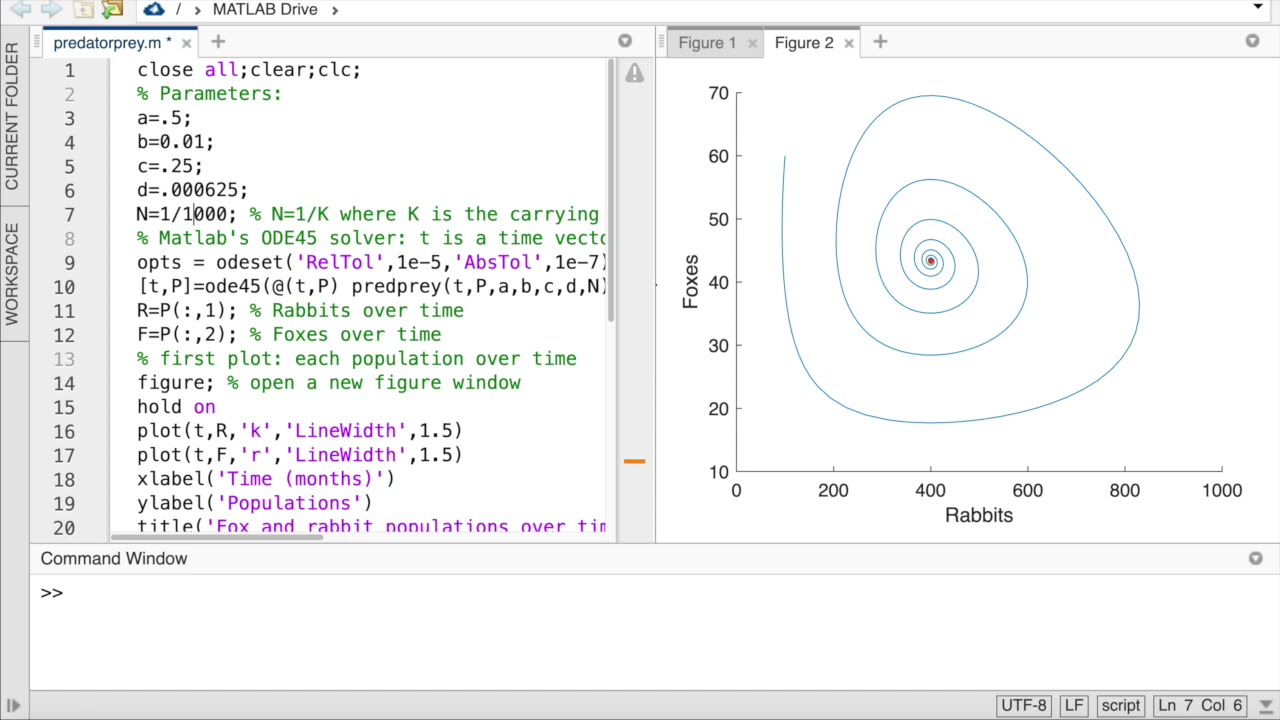This screenshot has width=1280, height=720.
Task: Expand the chevron after MATLAB Drive
Action: (x=335, y=9)
